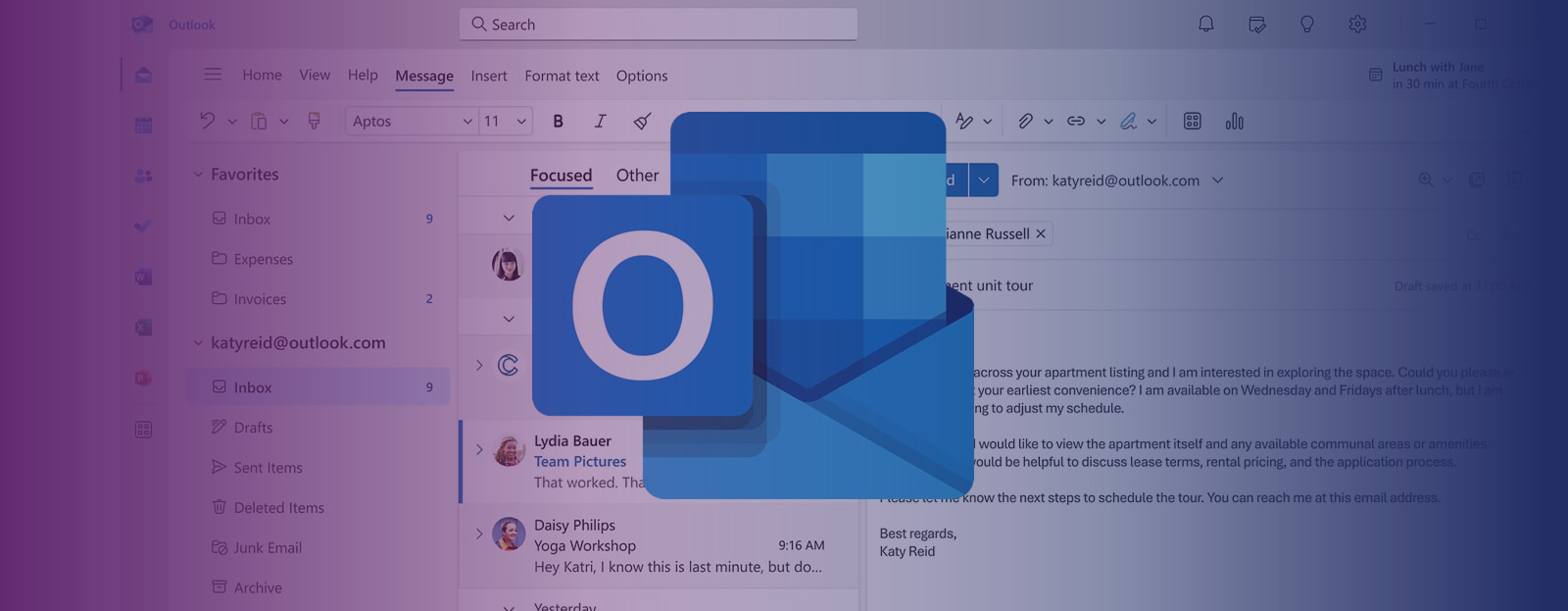Open the Format text ribbon tab
This screenshot has height=611, width=1568.
click(x=562, y=76)
